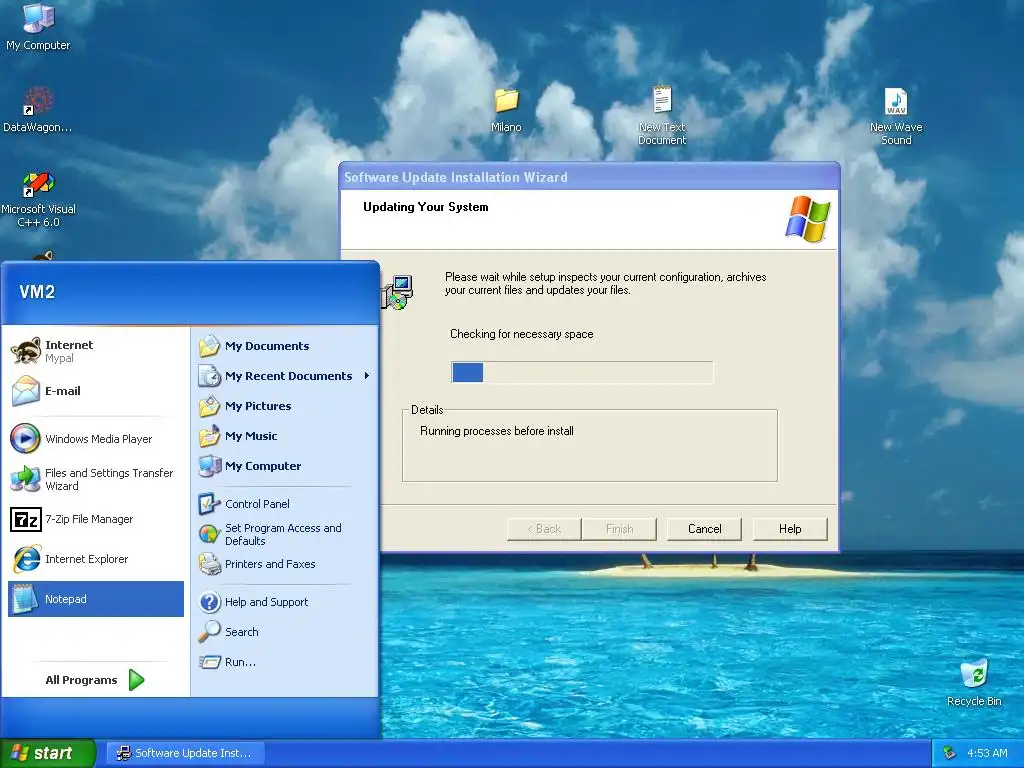
Task: Launch Windows Media Player
Action: [x=96, y=439]
